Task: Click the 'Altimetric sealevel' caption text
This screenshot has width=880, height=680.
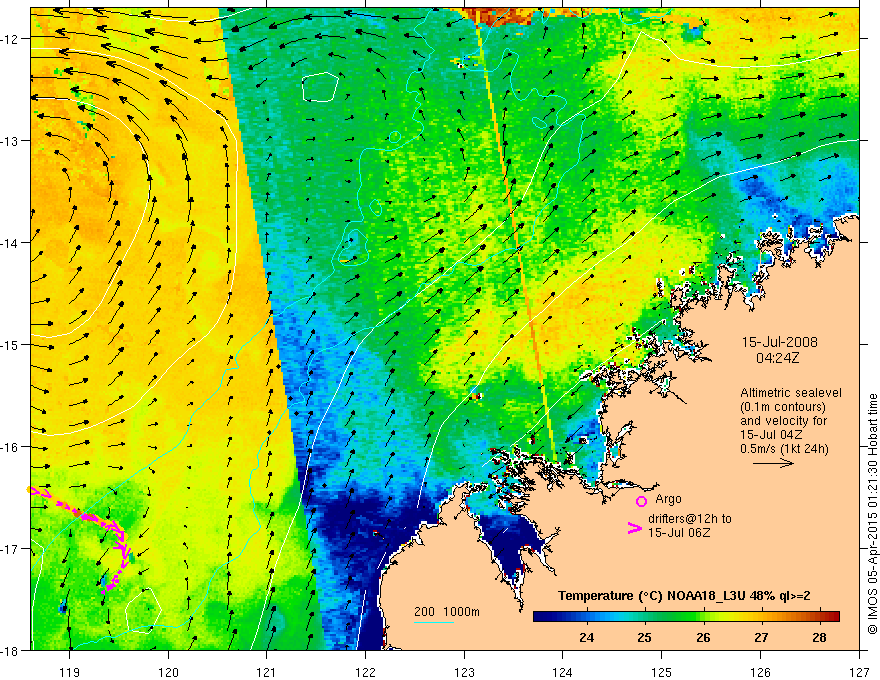Action: (x=791, y=393)
